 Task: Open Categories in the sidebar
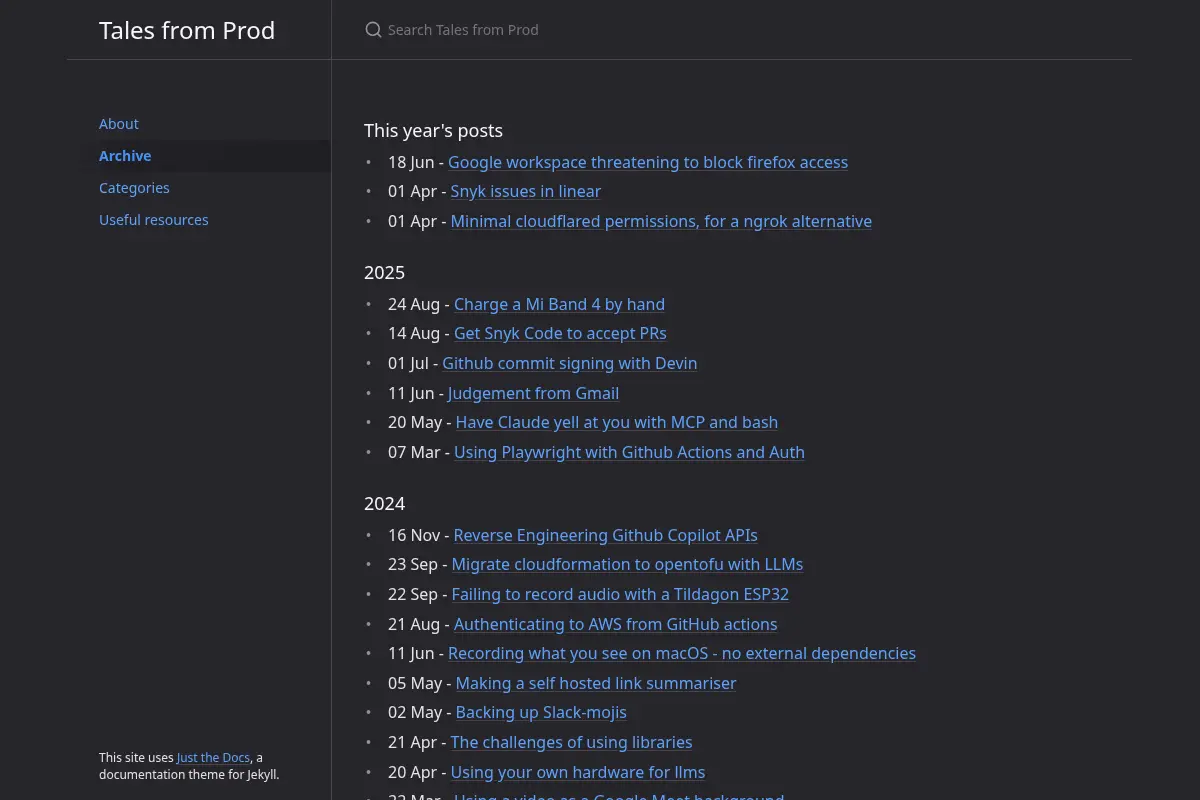134,188
